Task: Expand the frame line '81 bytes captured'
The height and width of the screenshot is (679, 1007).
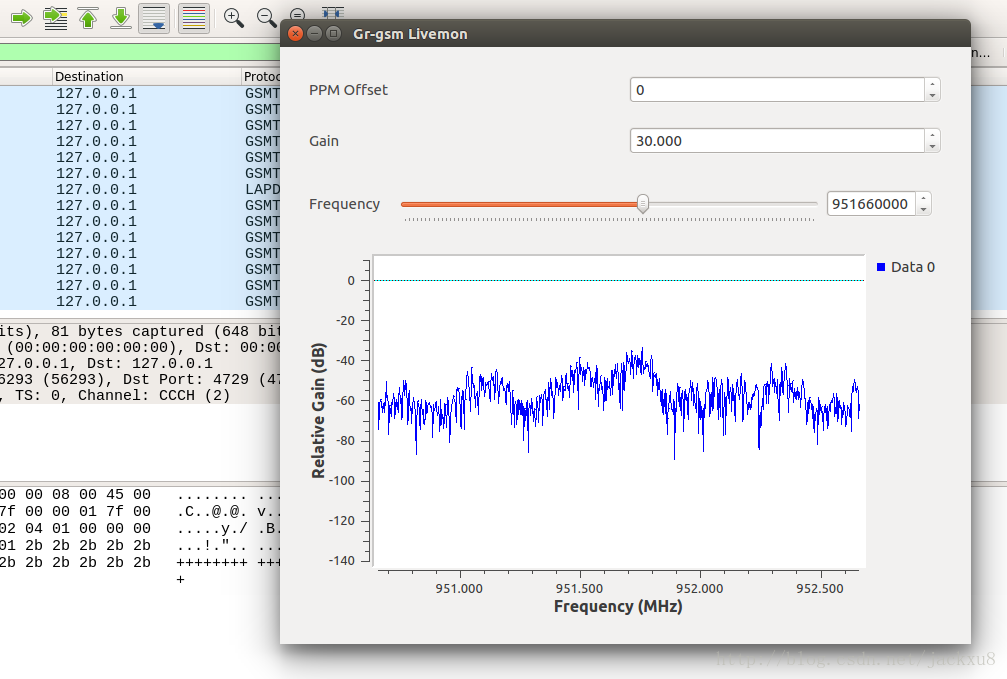Action: pos(140,331)
